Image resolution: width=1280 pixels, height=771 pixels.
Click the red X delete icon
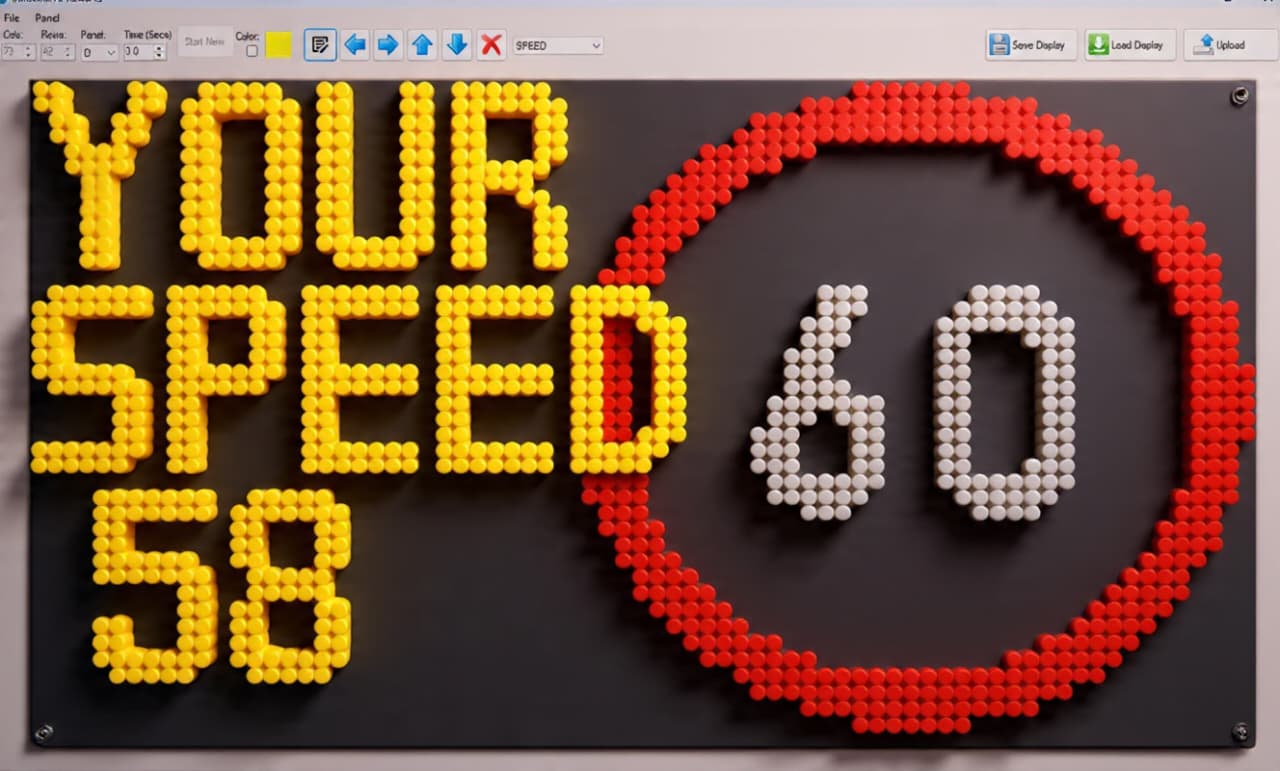pos(491,45)
